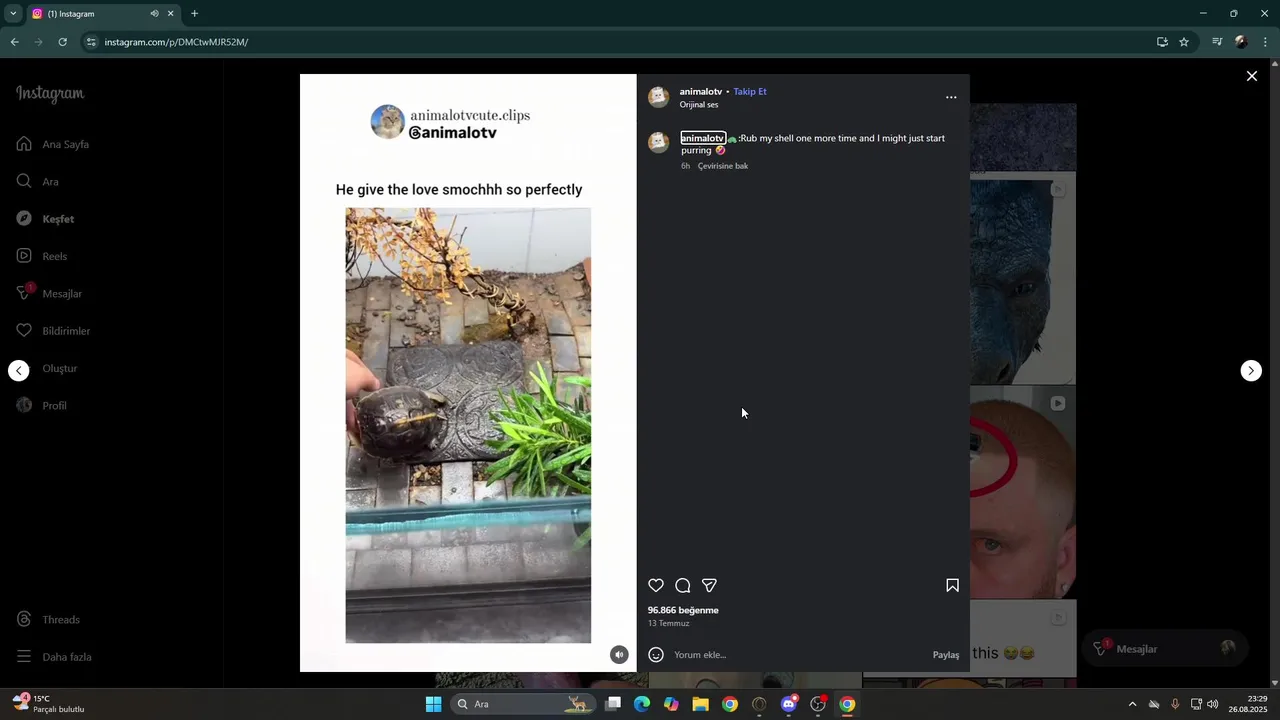Open the blue bird thumbnail behind overlay
This screenshot has height=720, width=1280.
tap(1023, 282)
